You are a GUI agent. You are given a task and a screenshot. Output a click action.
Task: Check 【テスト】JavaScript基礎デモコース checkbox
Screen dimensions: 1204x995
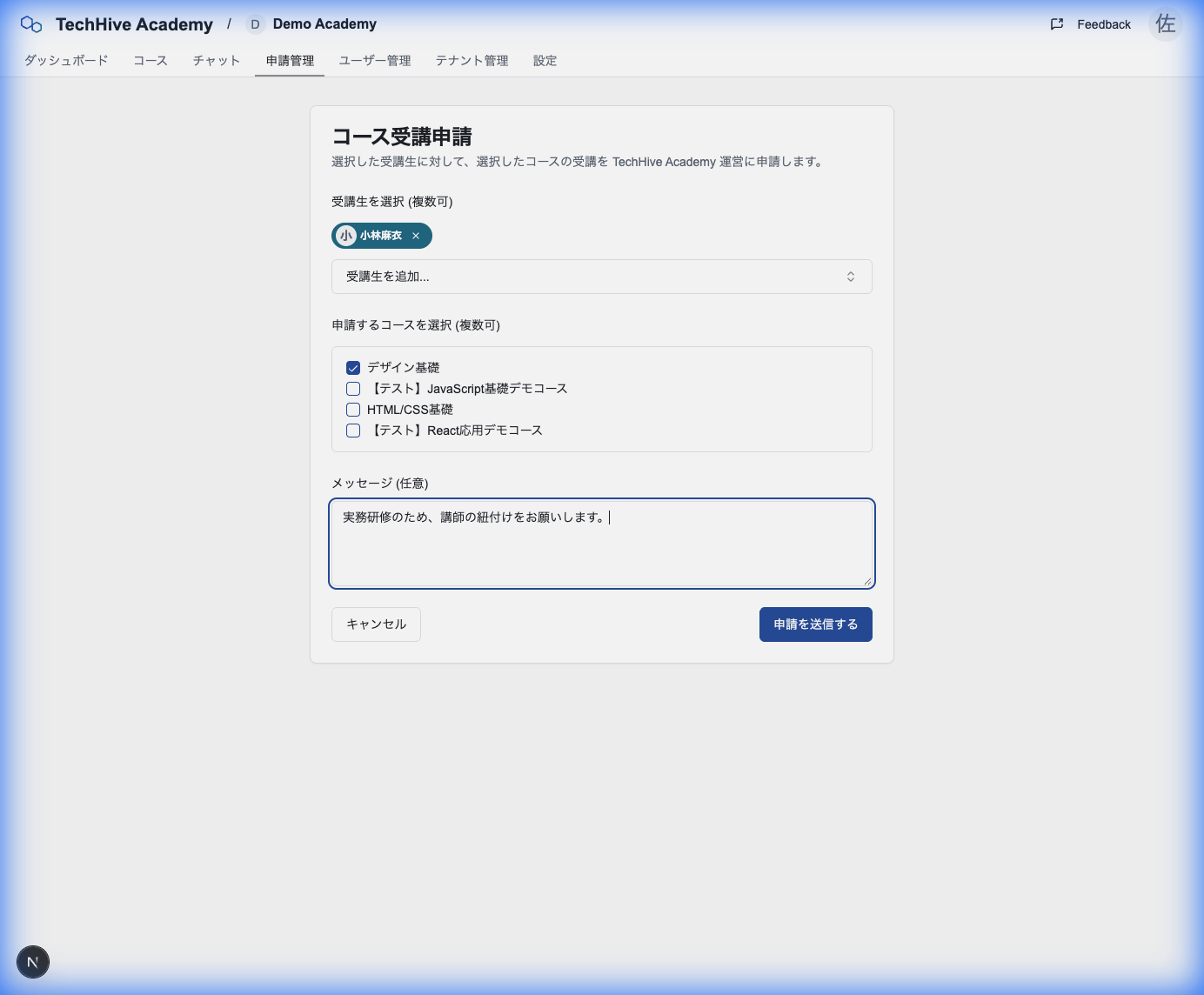tap(353, 389)
